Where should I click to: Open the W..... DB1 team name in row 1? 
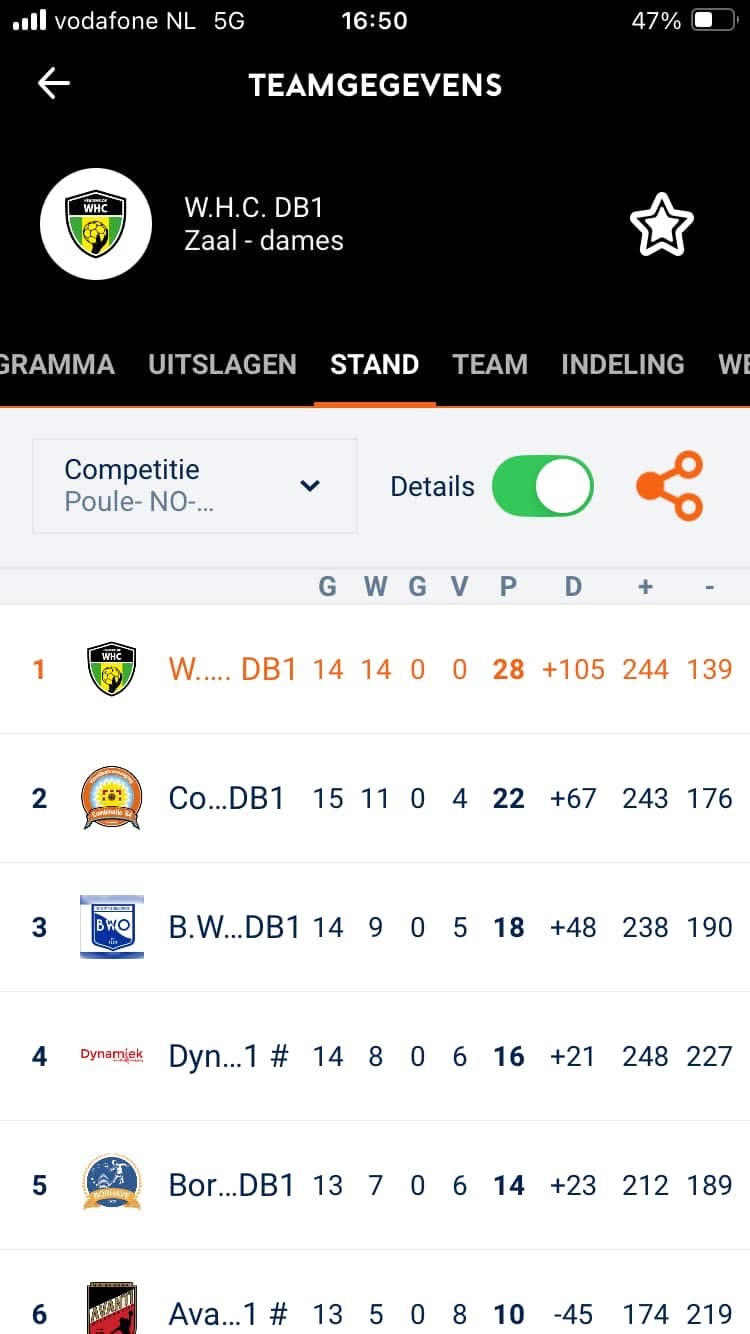233,669
